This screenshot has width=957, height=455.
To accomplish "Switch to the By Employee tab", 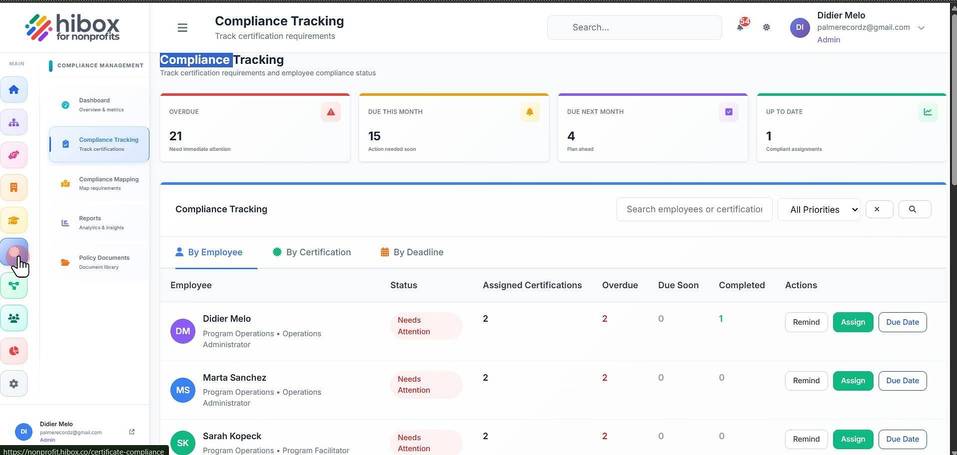I will [209, 252].
